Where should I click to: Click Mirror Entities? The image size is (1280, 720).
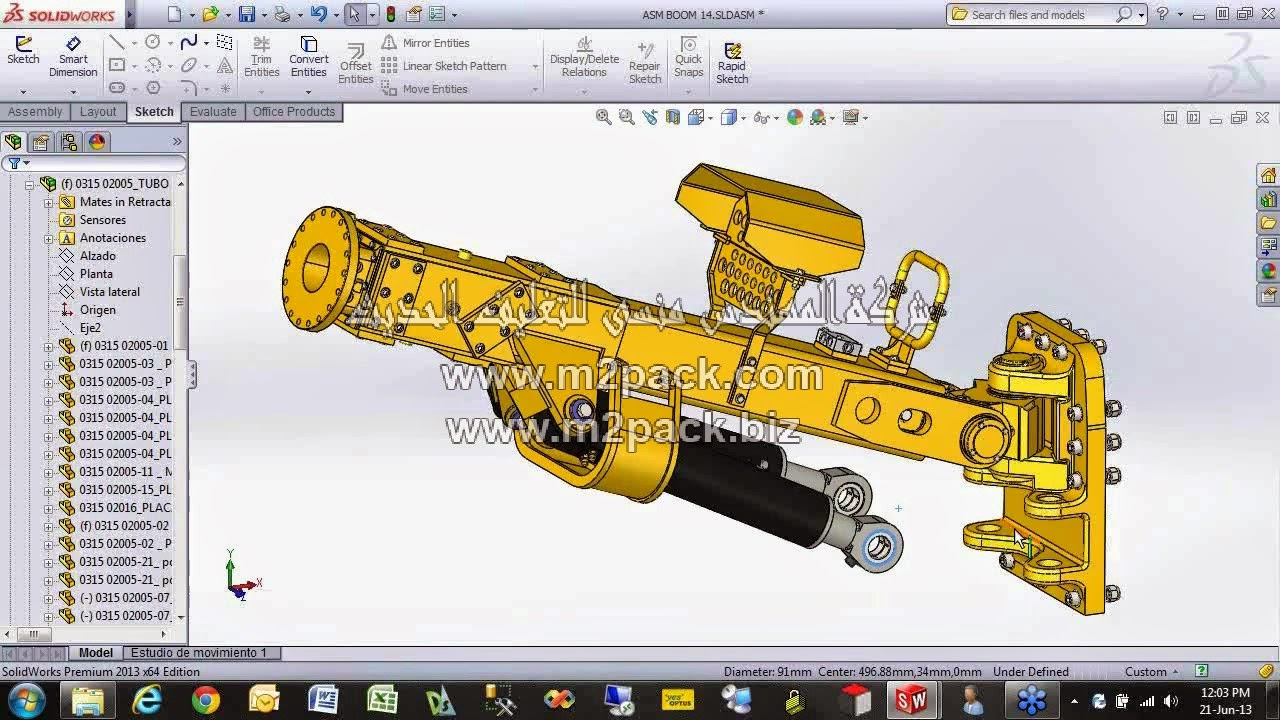click(426, 43)
